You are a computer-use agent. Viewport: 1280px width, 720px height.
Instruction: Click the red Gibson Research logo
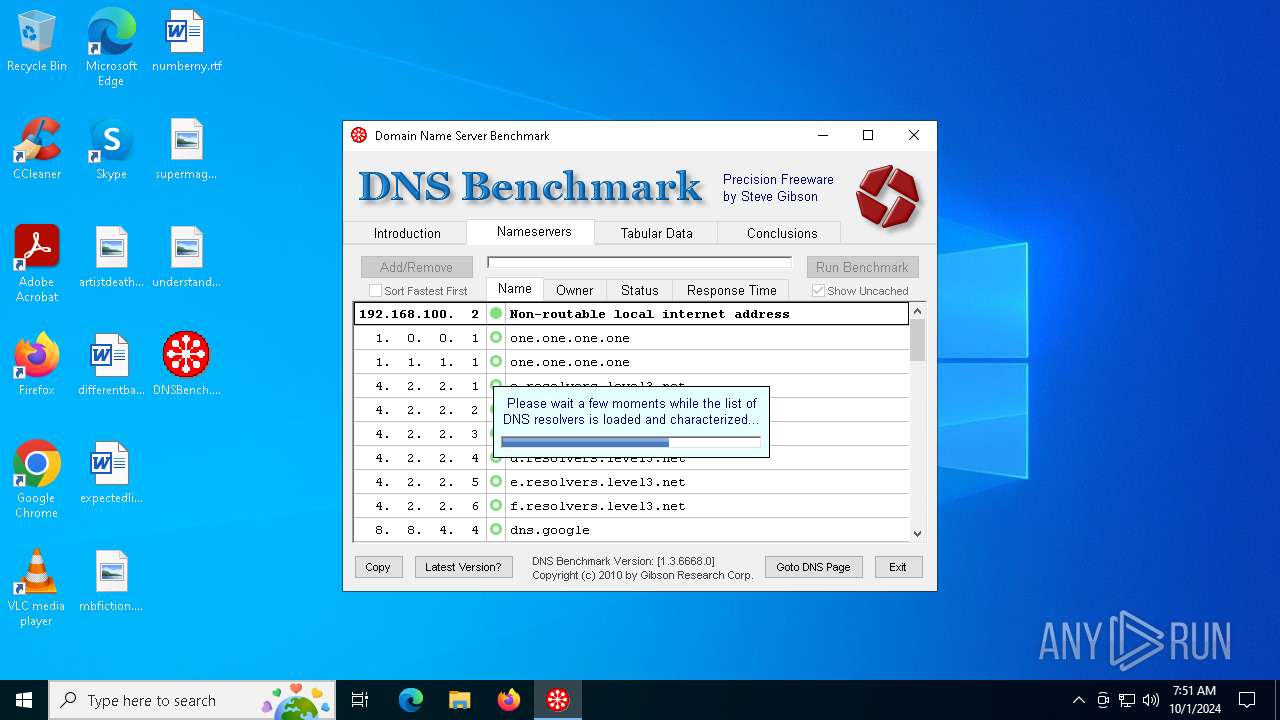point(887,196)
